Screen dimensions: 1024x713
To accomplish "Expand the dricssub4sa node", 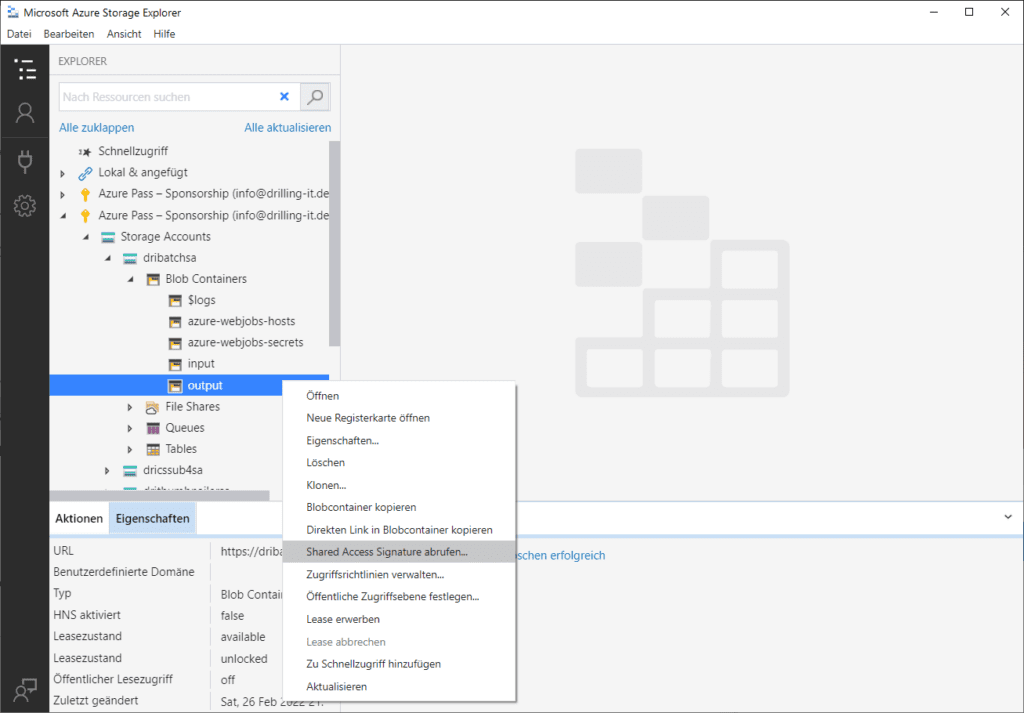I will (x=108, y=471).
